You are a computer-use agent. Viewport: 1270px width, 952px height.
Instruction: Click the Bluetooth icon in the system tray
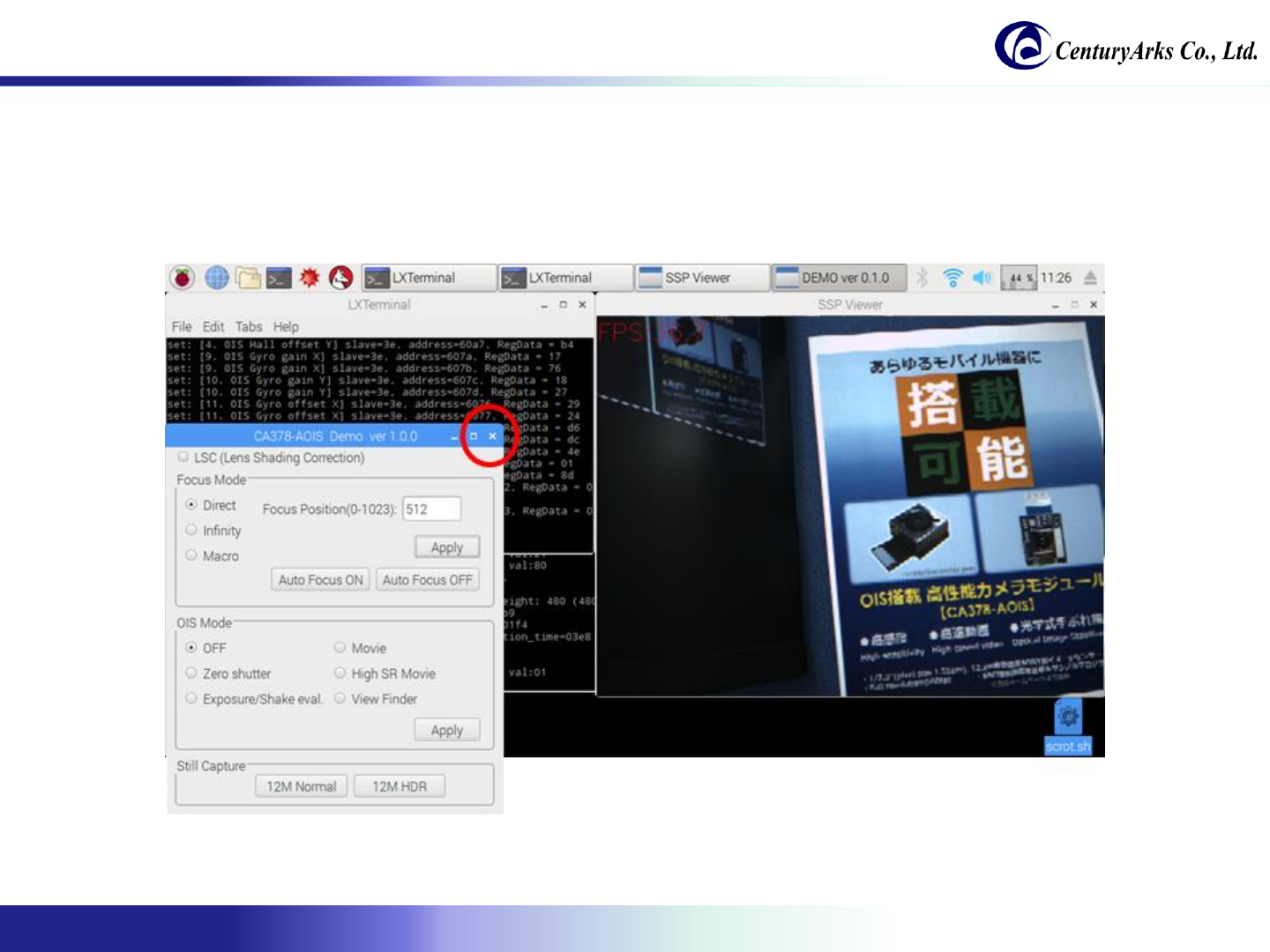(923, 278)
